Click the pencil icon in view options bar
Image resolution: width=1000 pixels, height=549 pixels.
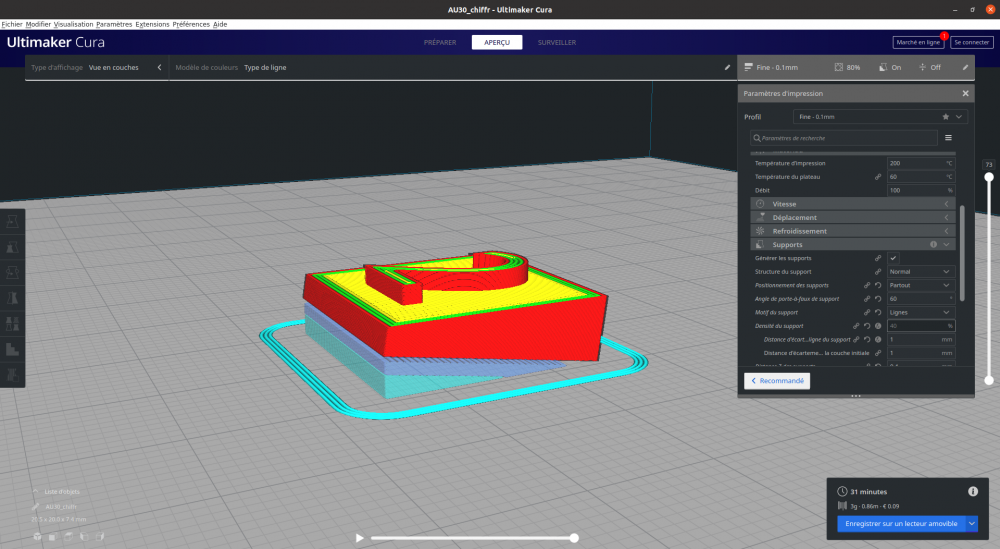tap(727, 67)
